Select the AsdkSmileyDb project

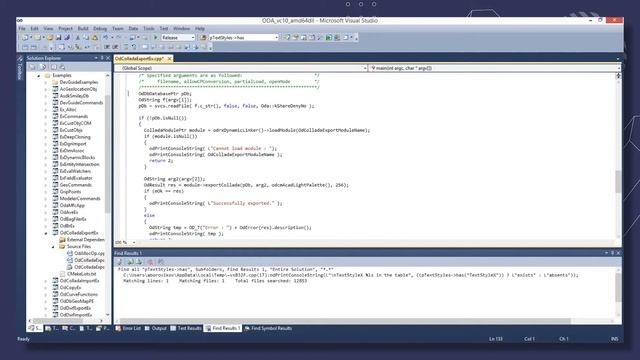click(x=74, y=96)
